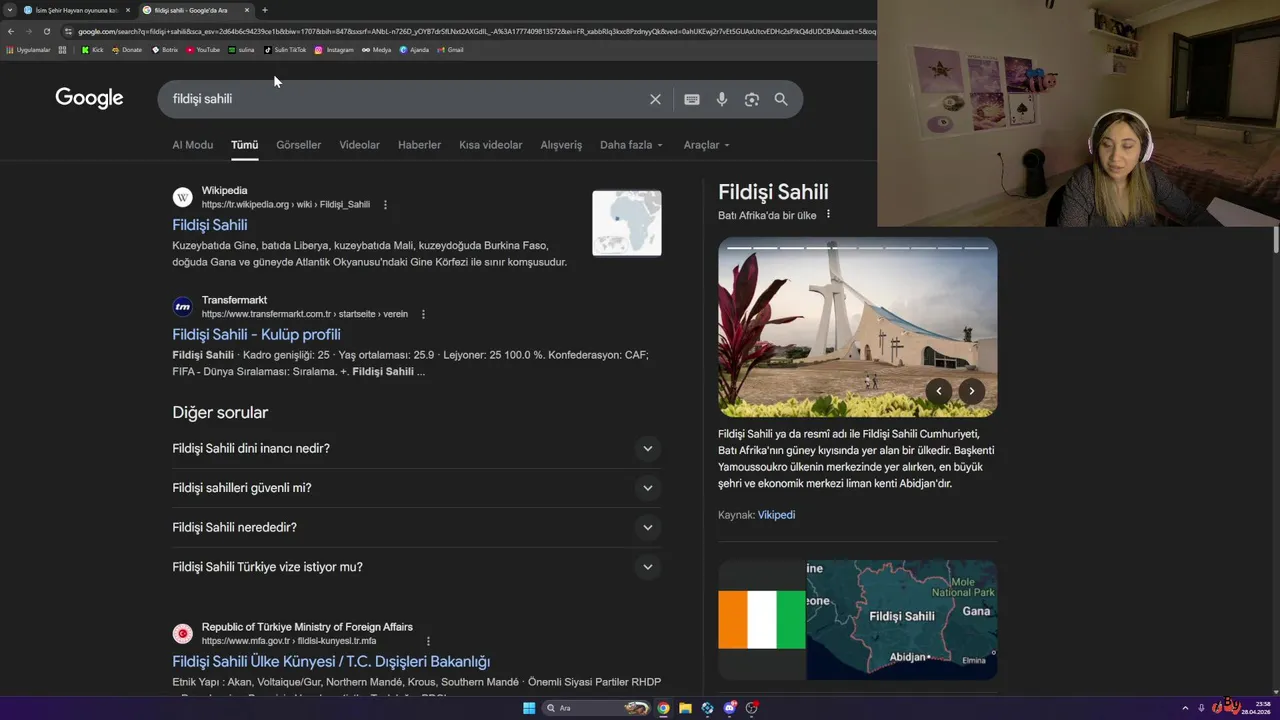Open File Explorer from the taskbar
The image size is (1280, 720).
click(685, 708)
